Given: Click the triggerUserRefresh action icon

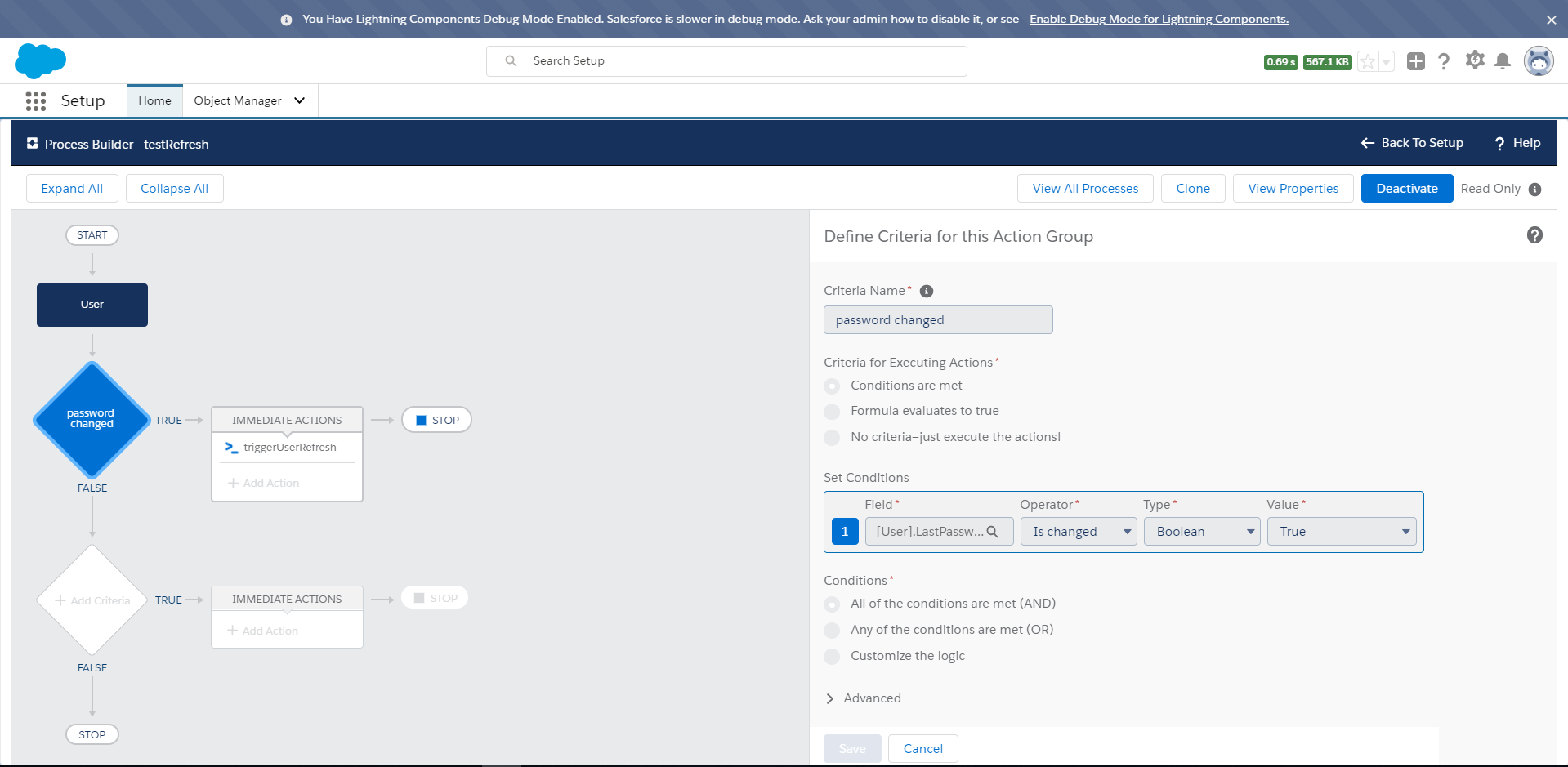Looking at the screenshot, I should [231, 448].
